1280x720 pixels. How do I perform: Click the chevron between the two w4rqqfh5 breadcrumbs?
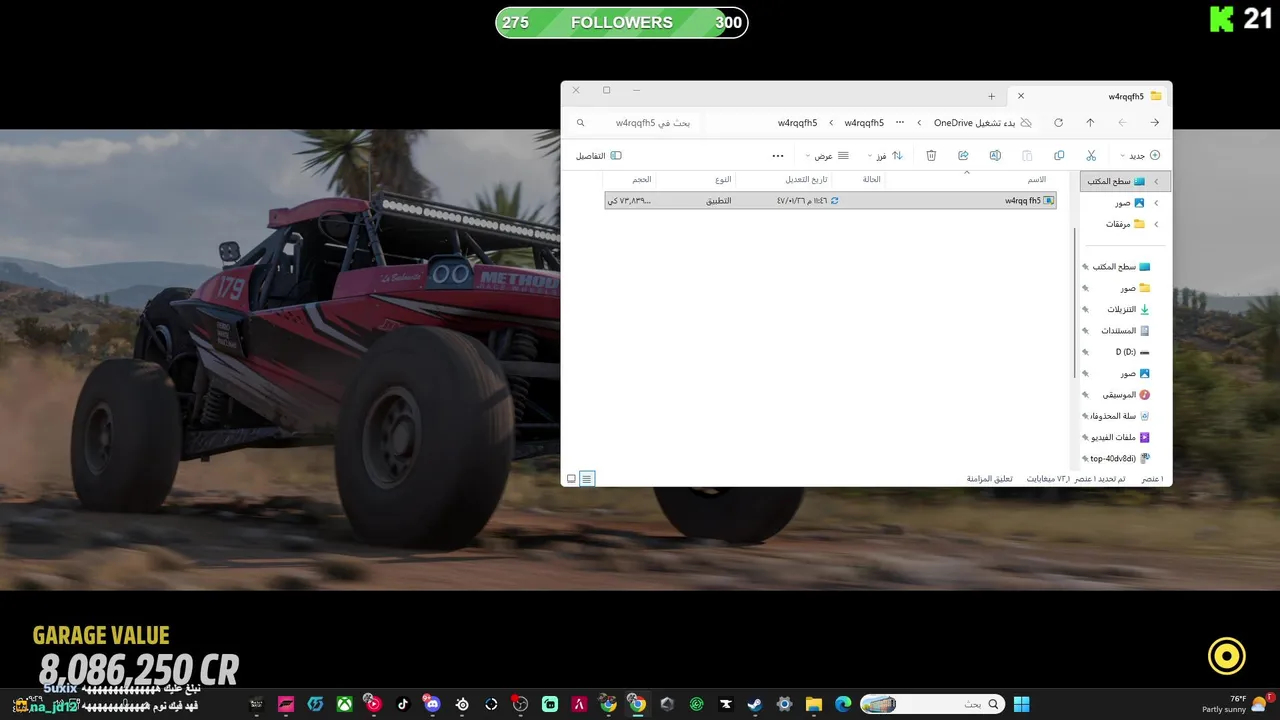pos(831,123)
